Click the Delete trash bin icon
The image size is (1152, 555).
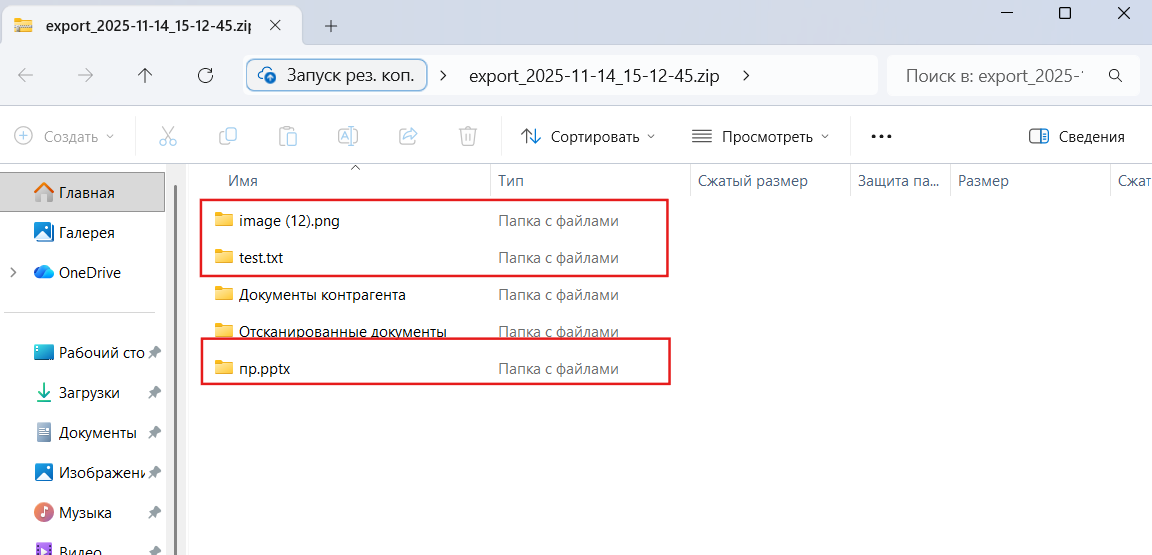[x=467, y=136]
